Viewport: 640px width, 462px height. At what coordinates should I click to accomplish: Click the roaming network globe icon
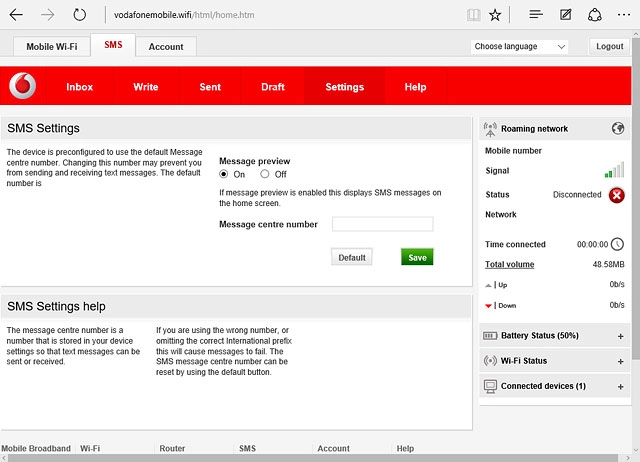[x=617, y=129]
